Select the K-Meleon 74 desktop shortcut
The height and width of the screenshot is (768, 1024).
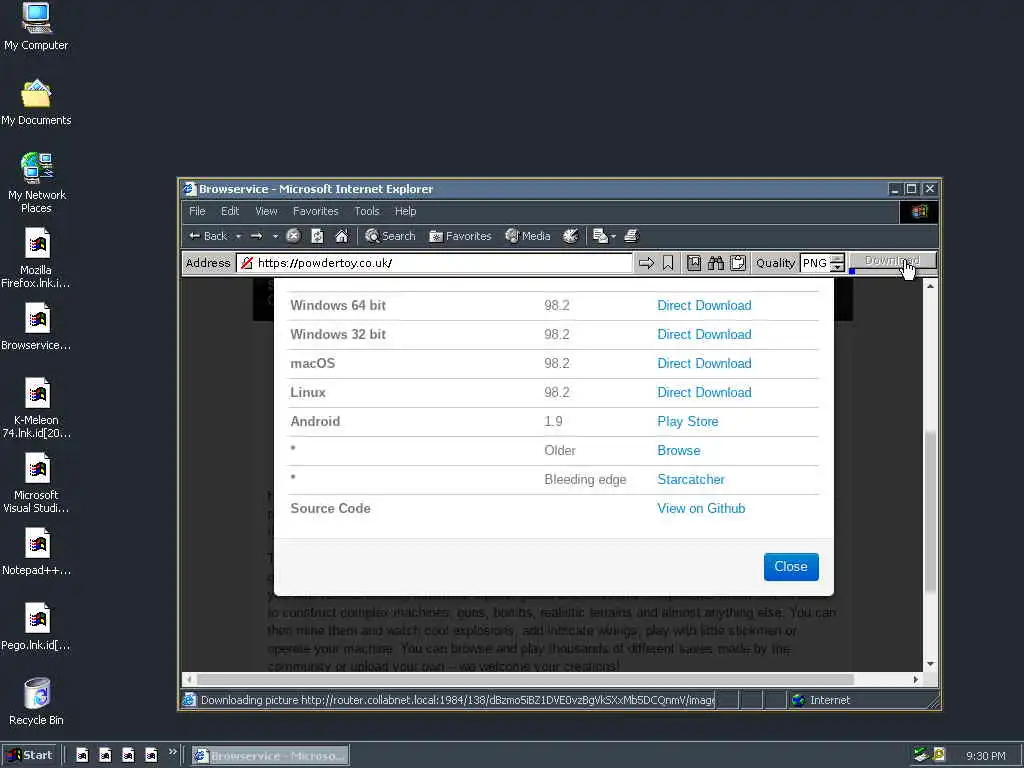click(36, 409)
